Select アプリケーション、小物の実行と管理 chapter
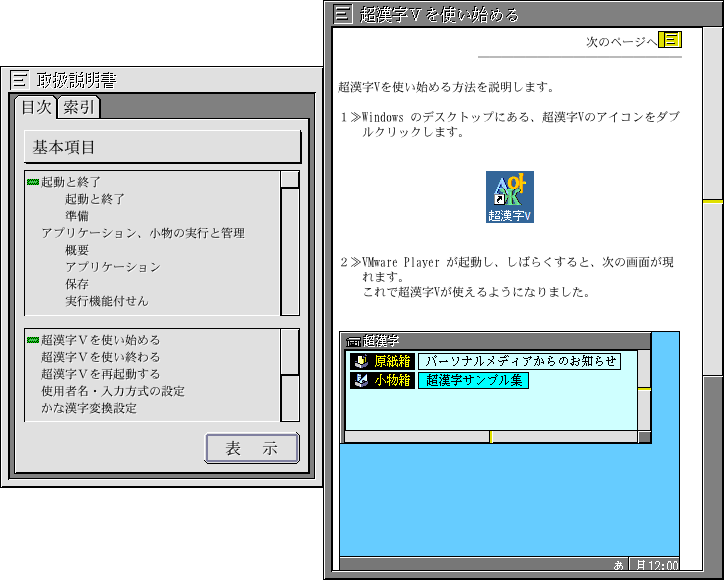724x580 pixels. [x=142, y=233]
